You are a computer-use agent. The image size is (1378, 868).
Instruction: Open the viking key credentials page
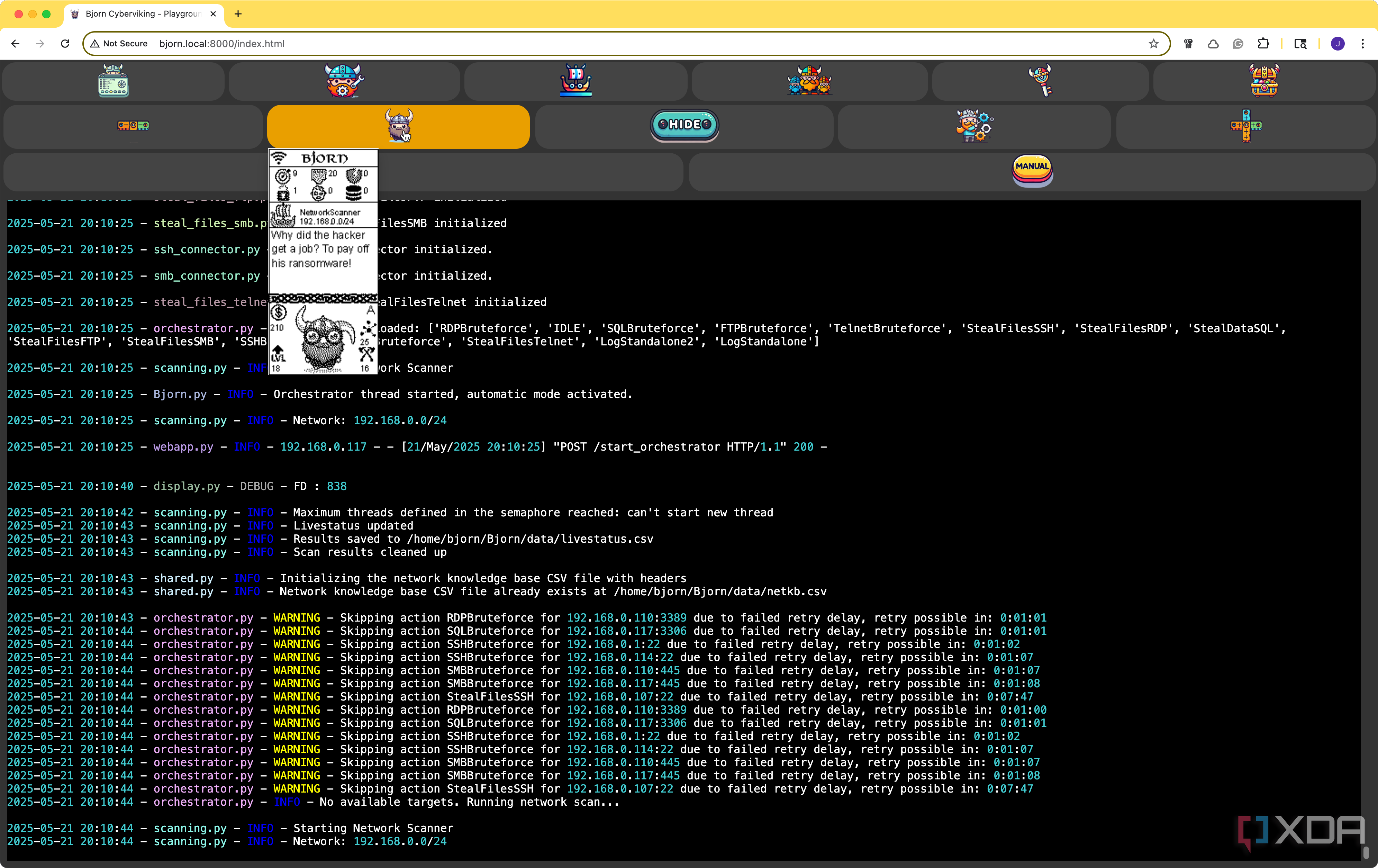[x=1041, y=80]
